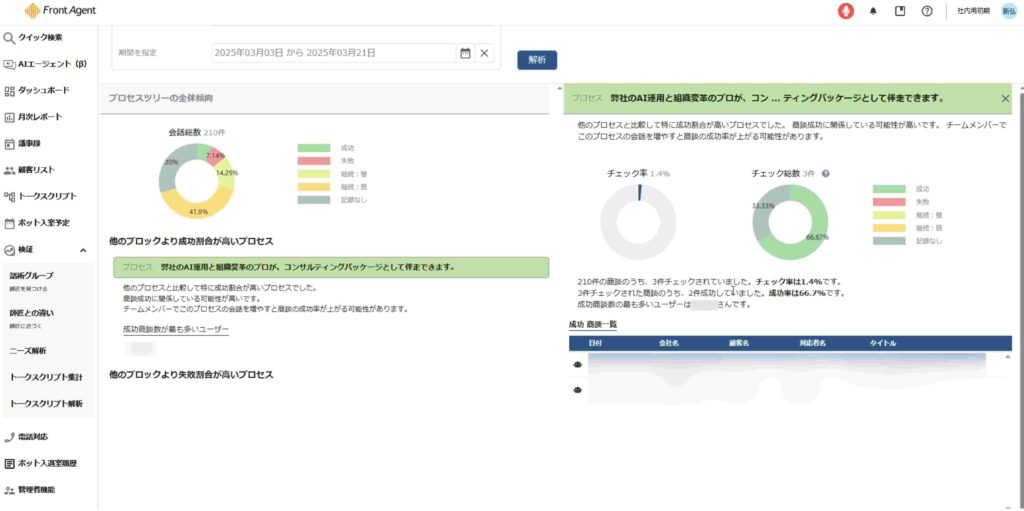This screenshot has width=1024, height=511.
Task: Click the green プロセス bar in left panel
Action: 330,267
